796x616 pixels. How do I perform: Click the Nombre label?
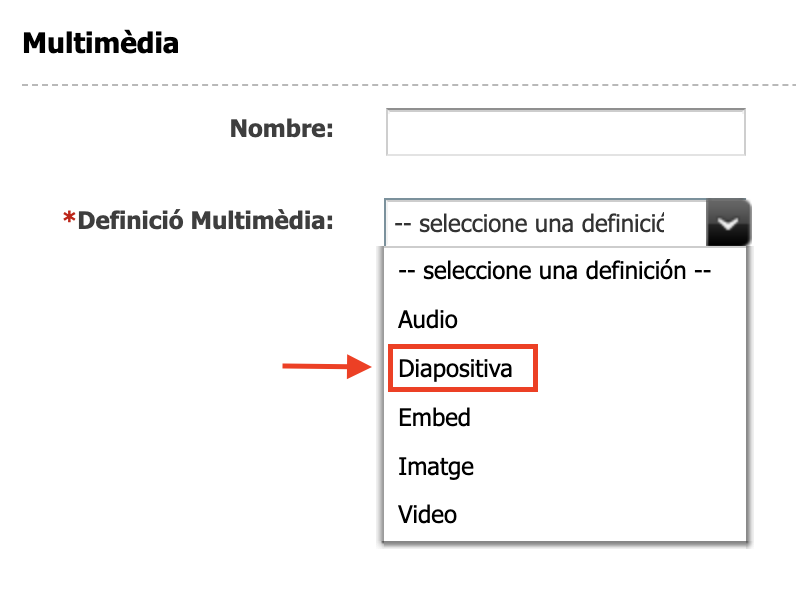[x=281, y=129]
